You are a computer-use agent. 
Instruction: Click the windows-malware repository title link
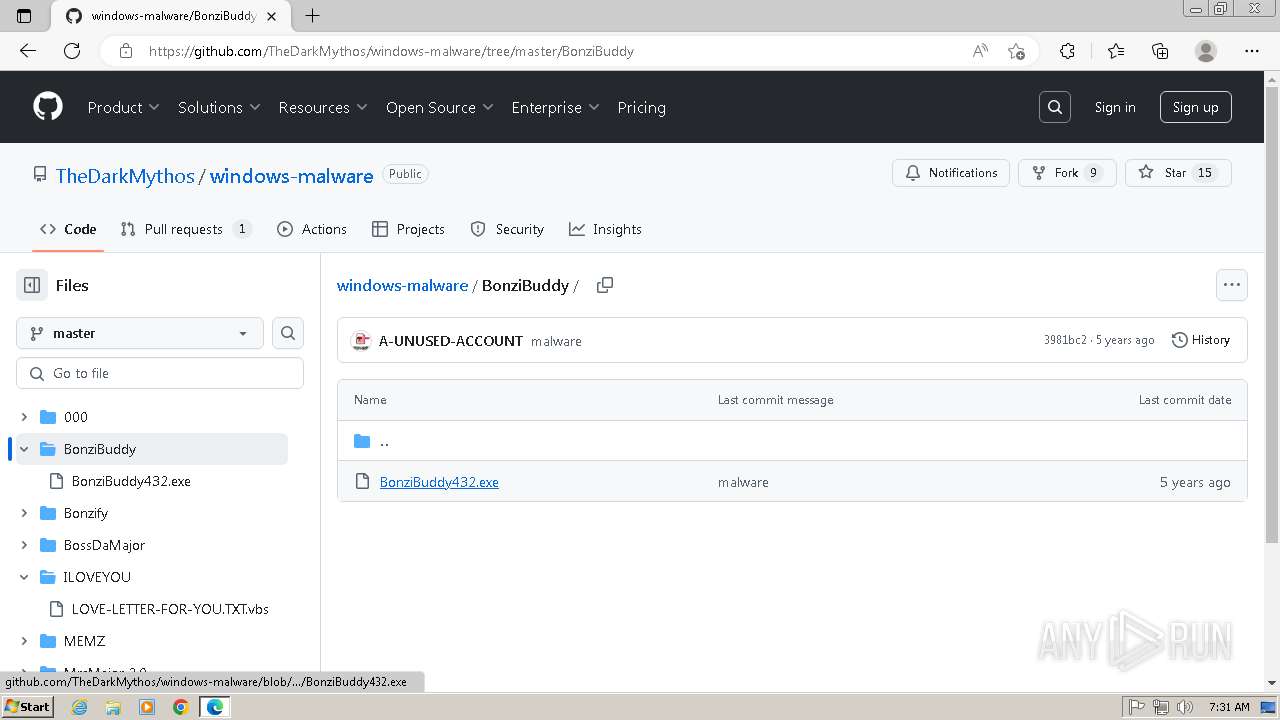pos(291,176)
